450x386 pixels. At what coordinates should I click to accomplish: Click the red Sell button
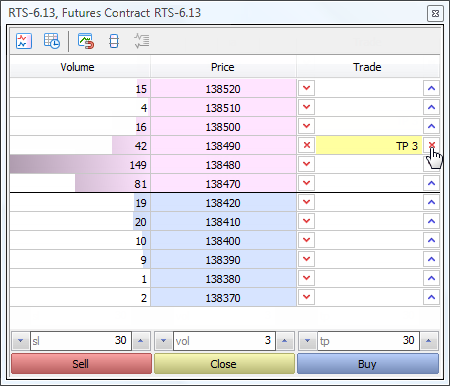81,364
